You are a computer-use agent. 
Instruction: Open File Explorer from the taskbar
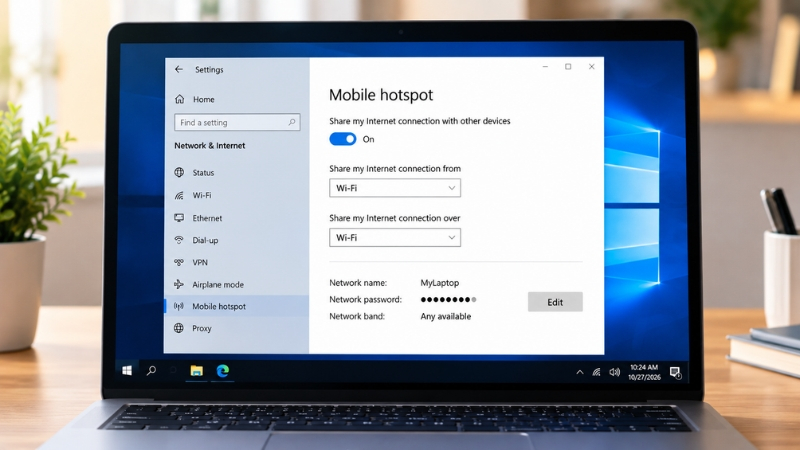196,370
